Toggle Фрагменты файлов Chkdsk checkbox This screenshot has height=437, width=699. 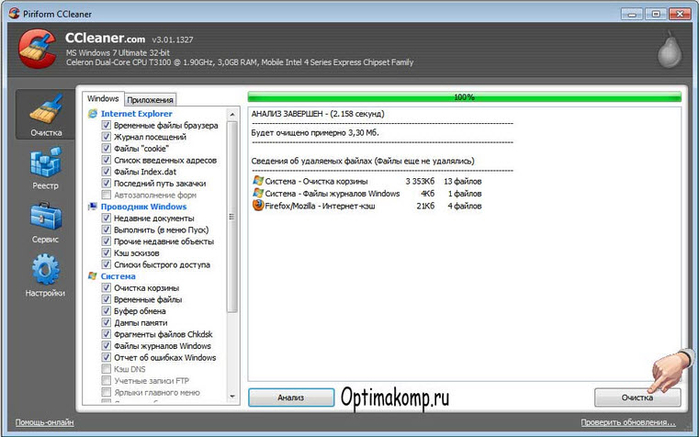pyautogui.click(x=106, y=334)
